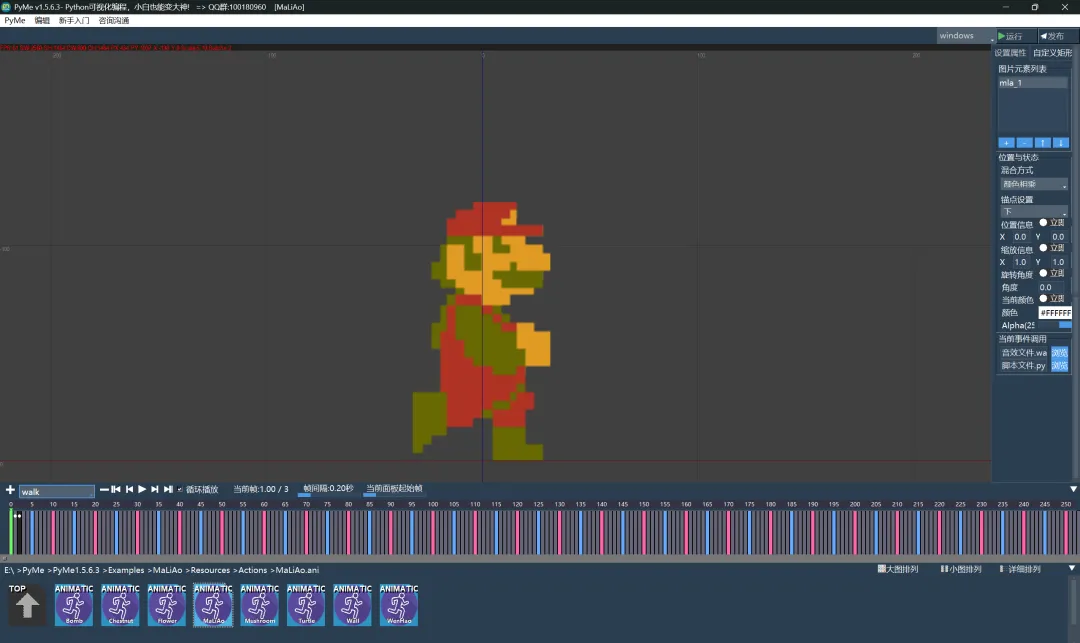The image size is (1080, 643).
Task: Step forward to the next frame
Action: [x=155, y=489]
